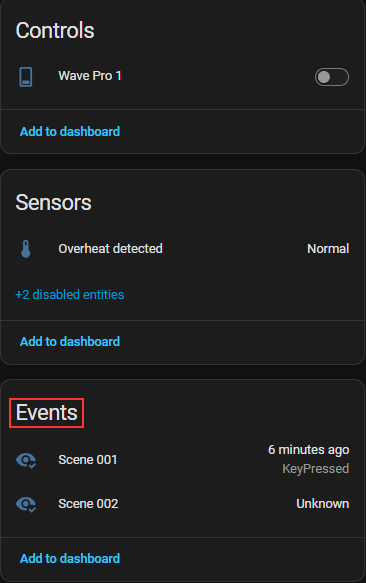Click the Wave Pro 1 device icon
366x583 pixels.
[26, 77]
